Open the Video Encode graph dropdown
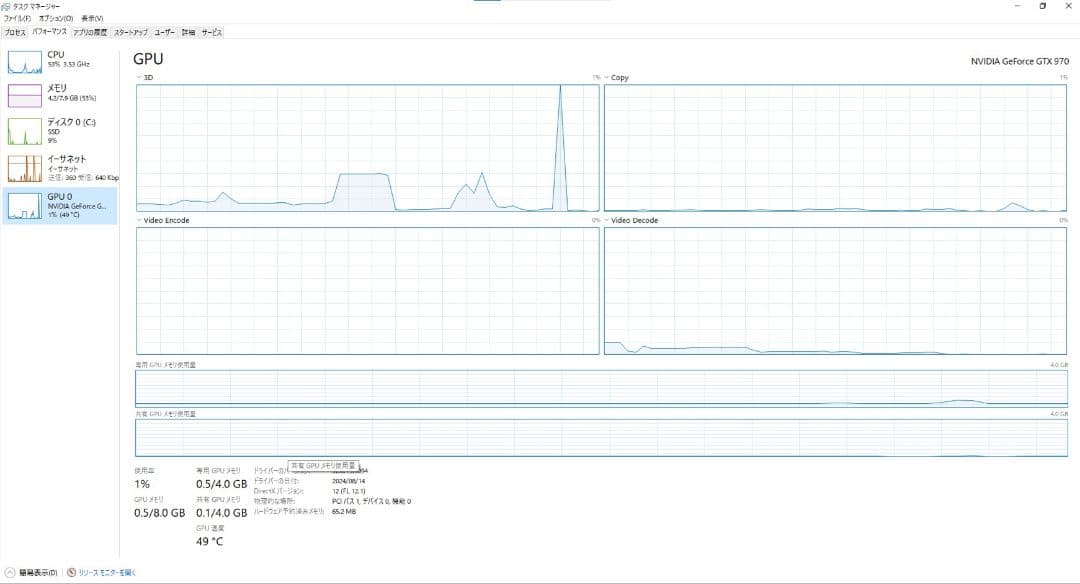The image size is (1080, 584). (138, 220)
